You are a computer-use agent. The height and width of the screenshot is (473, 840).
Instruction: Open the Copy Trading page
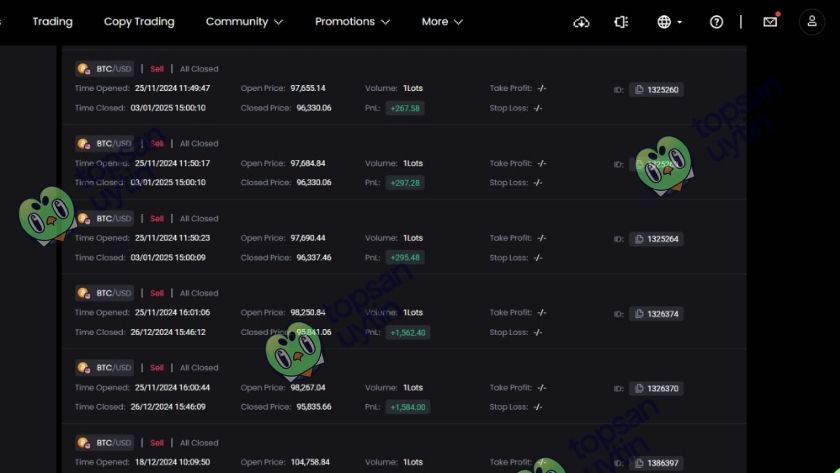[x=139, y=22]
